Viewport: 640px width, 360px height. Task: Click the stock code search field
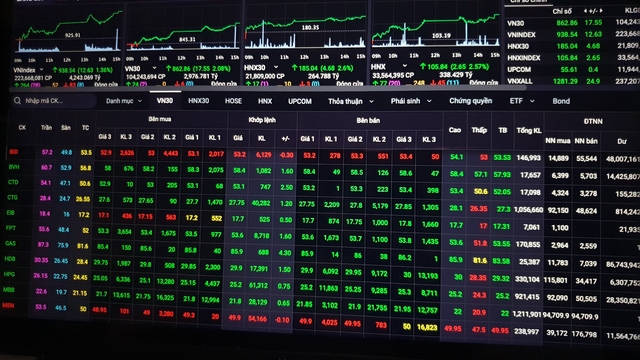point(55,100)
